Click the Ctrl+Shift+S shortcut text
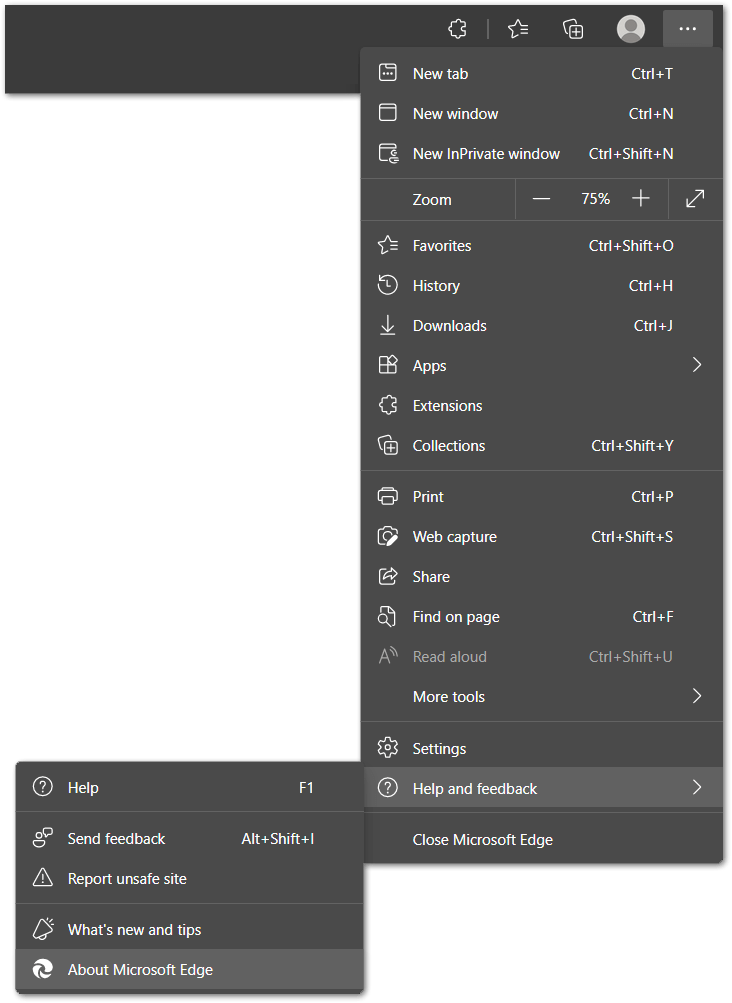 pyautogui.click(x=632, y=537)
